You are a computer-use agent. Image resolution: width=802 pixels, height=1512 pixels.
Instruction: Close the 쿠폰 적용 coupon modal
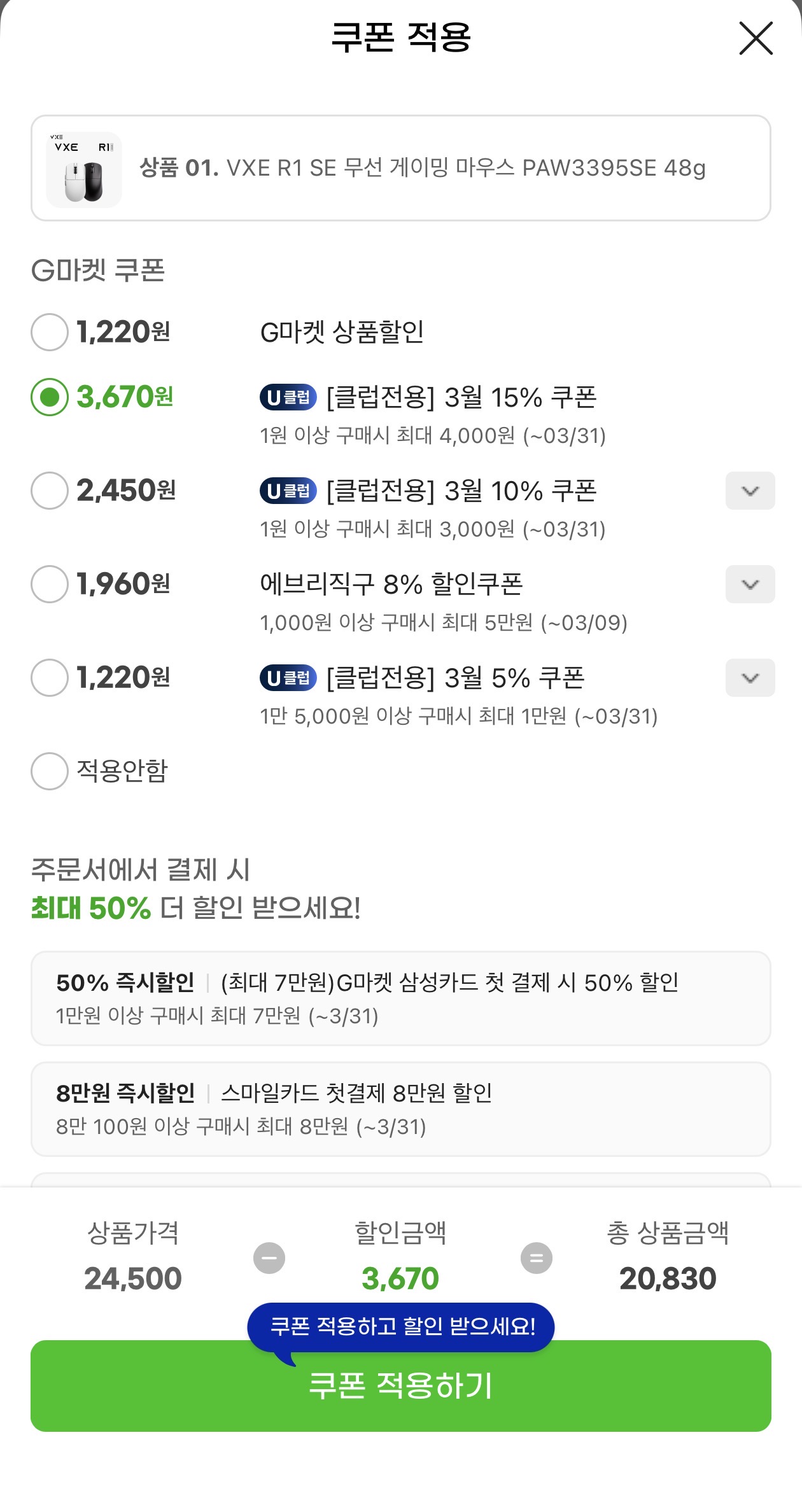(x=755, y=38)
